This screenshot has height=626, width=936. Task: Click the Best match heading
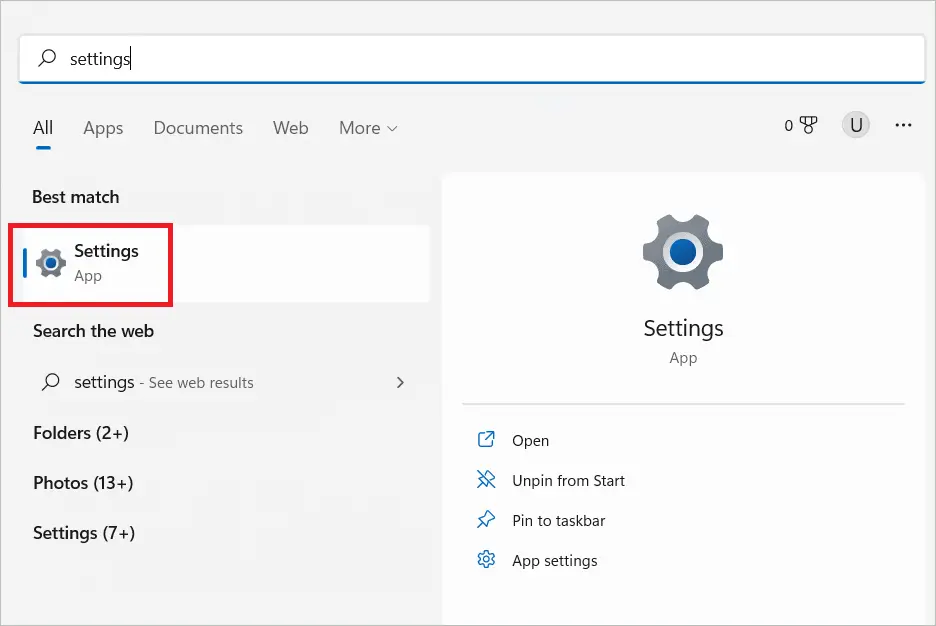tap(76, 197)
